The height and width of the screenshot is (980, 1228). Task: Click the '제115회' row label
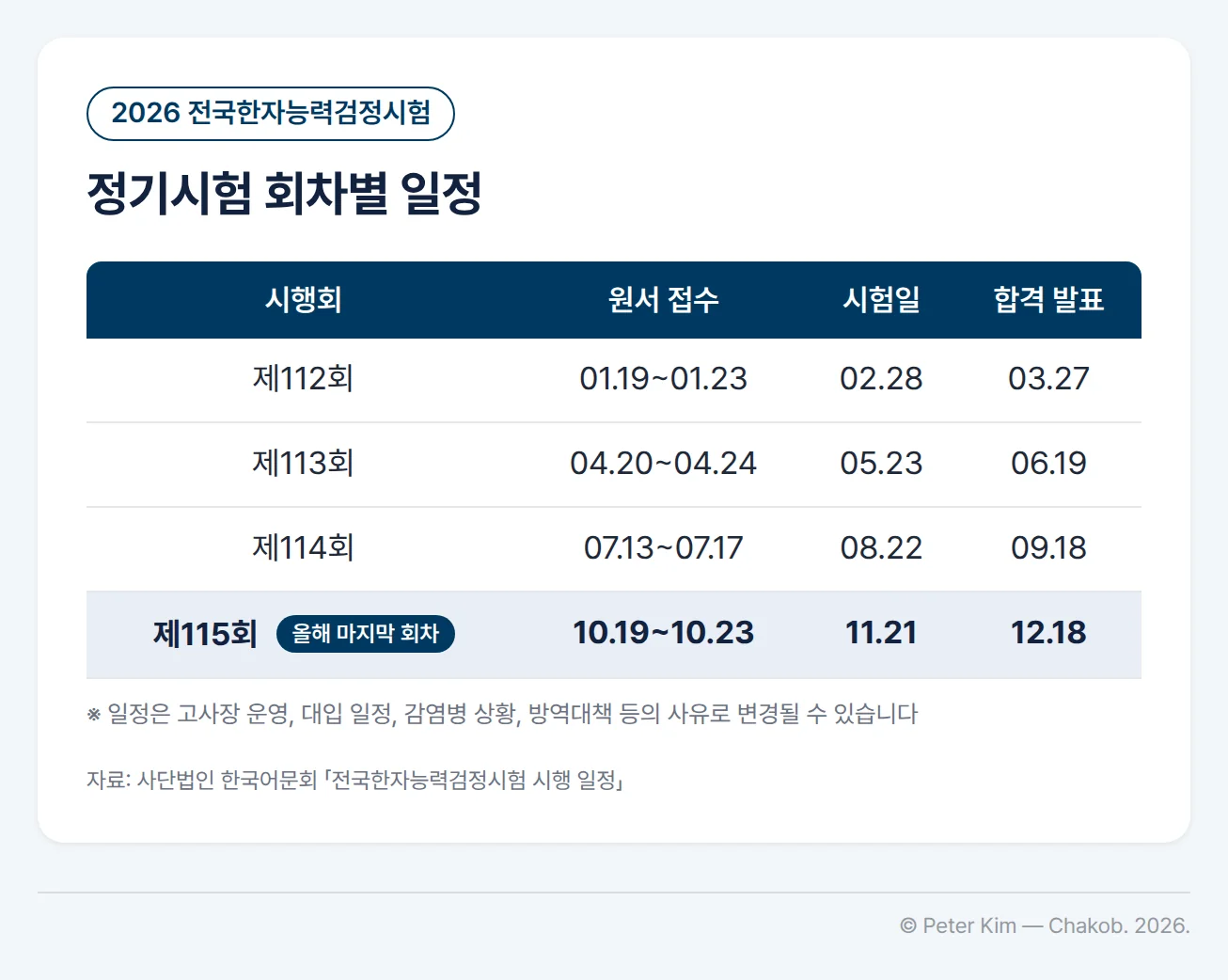click(x=205, y=634)
